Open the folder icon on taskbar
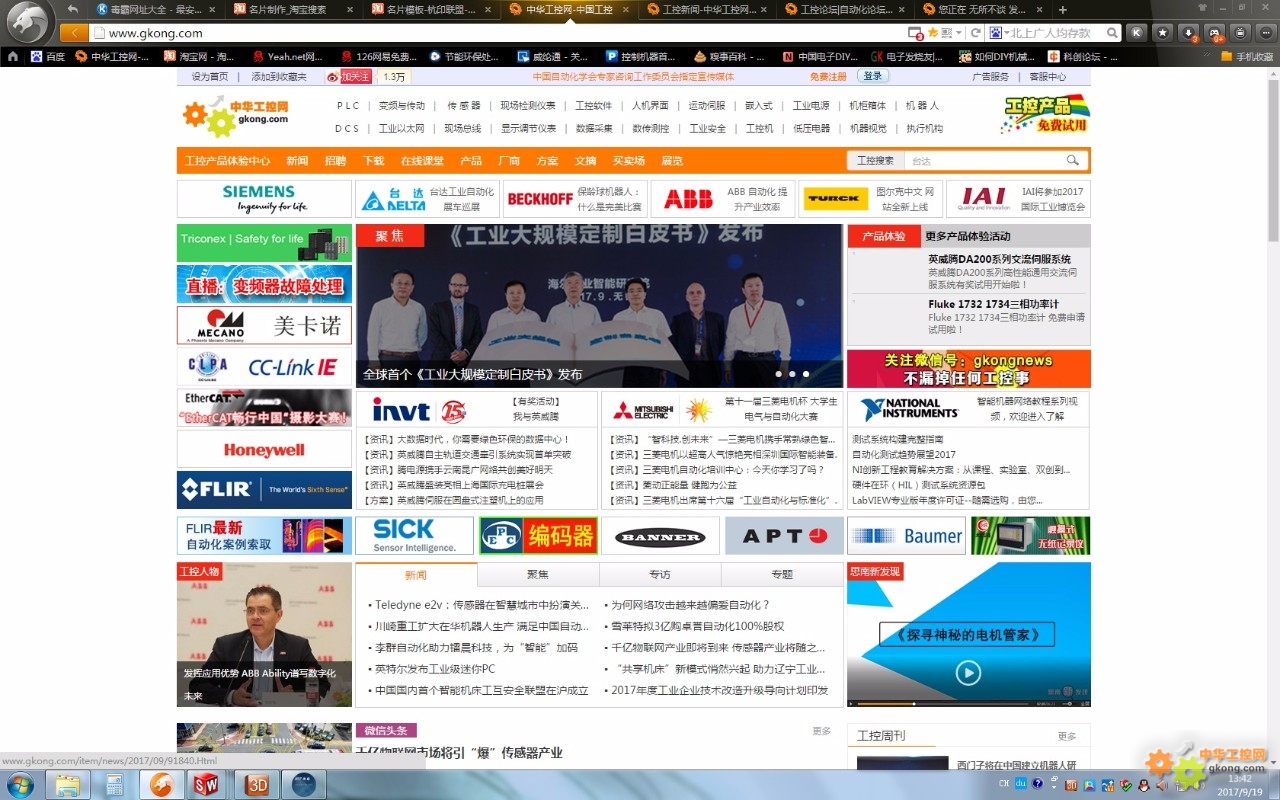Image resolution: width=1280 pixels, height=800 pixels. pyautogui.click(x=67, y=784)
